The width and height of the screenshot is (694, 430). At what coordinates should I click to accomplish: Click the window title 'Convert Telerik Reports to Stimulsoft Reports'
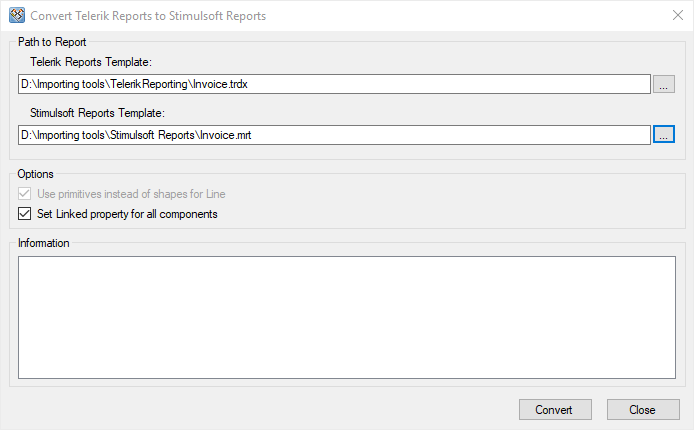pyautogui.click(x=148, y=17)
